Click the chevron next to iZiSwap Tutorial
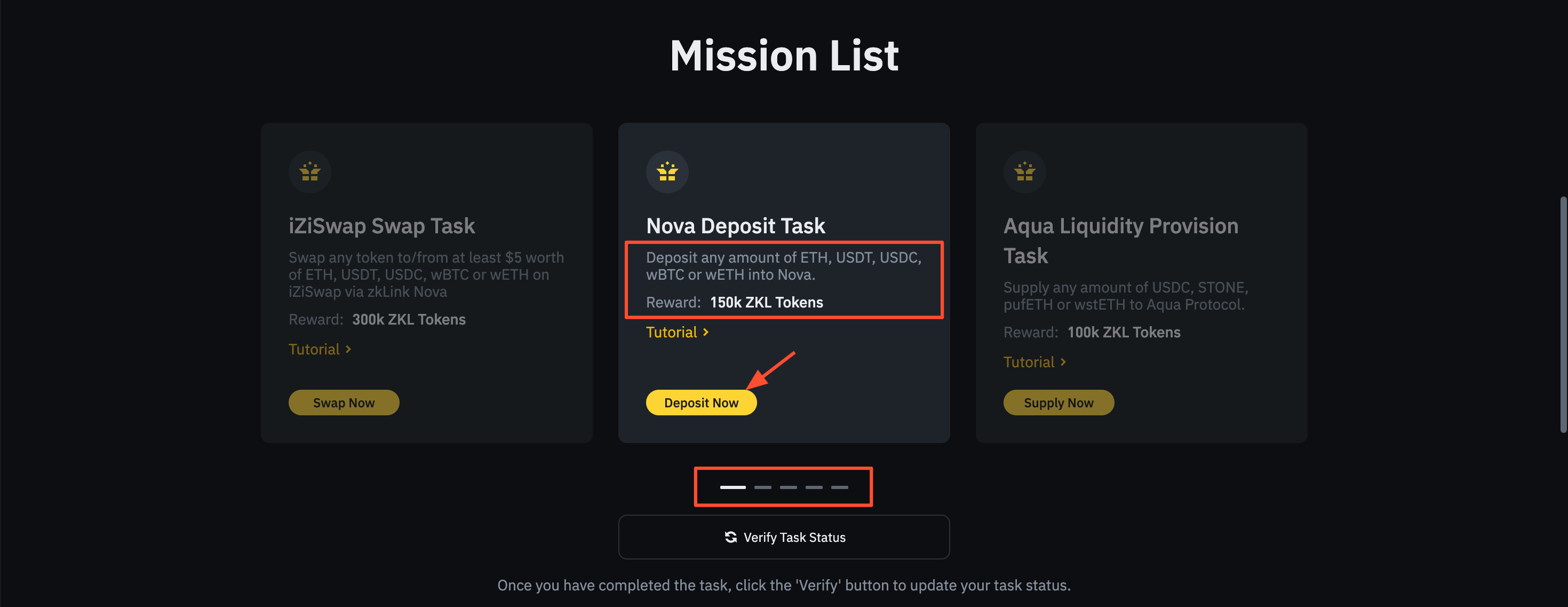This screenshot has height=607, width=1568. (x=348, y=350)
